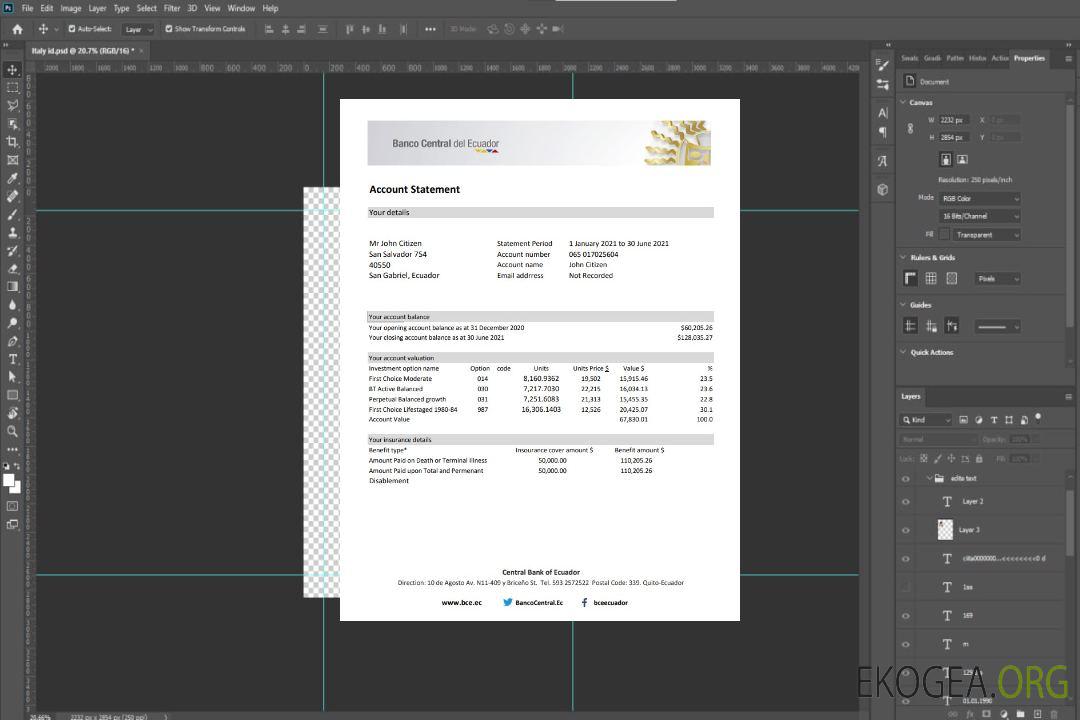
Task: Select the Rectangular Marquee tool
Action: click(x=12, y=88)
